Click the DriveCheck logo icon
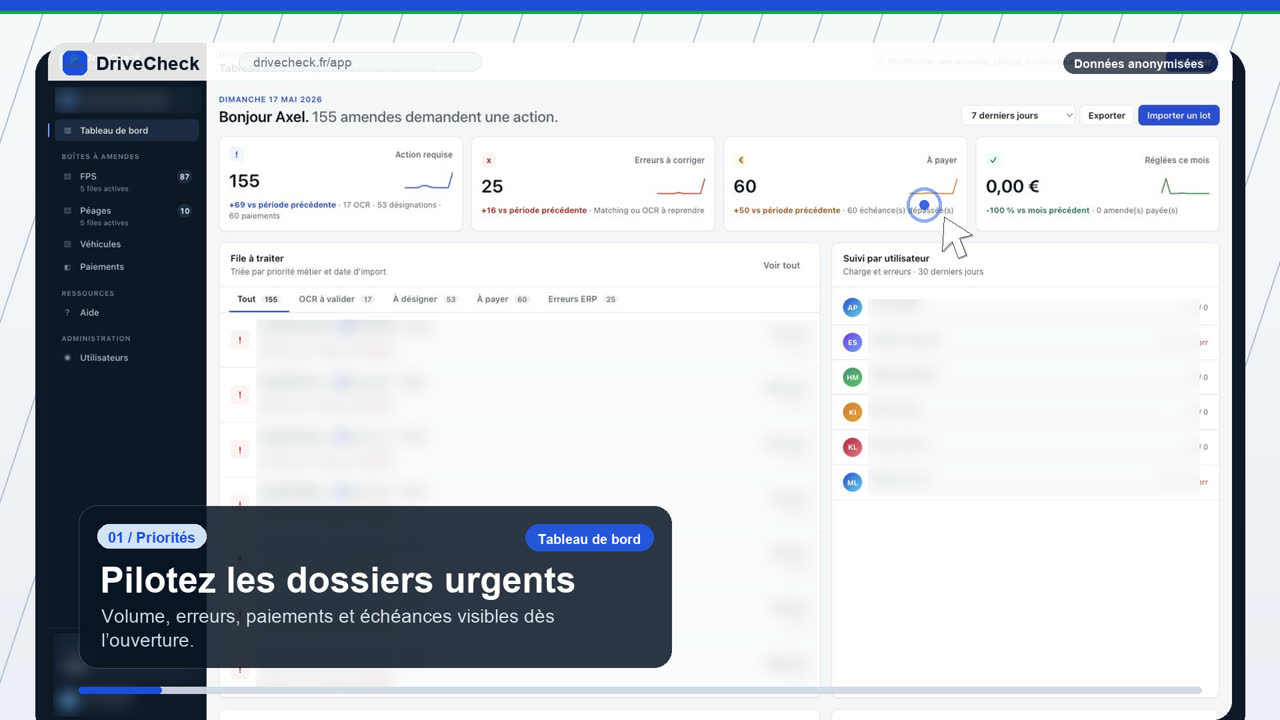 pos(75,63)
